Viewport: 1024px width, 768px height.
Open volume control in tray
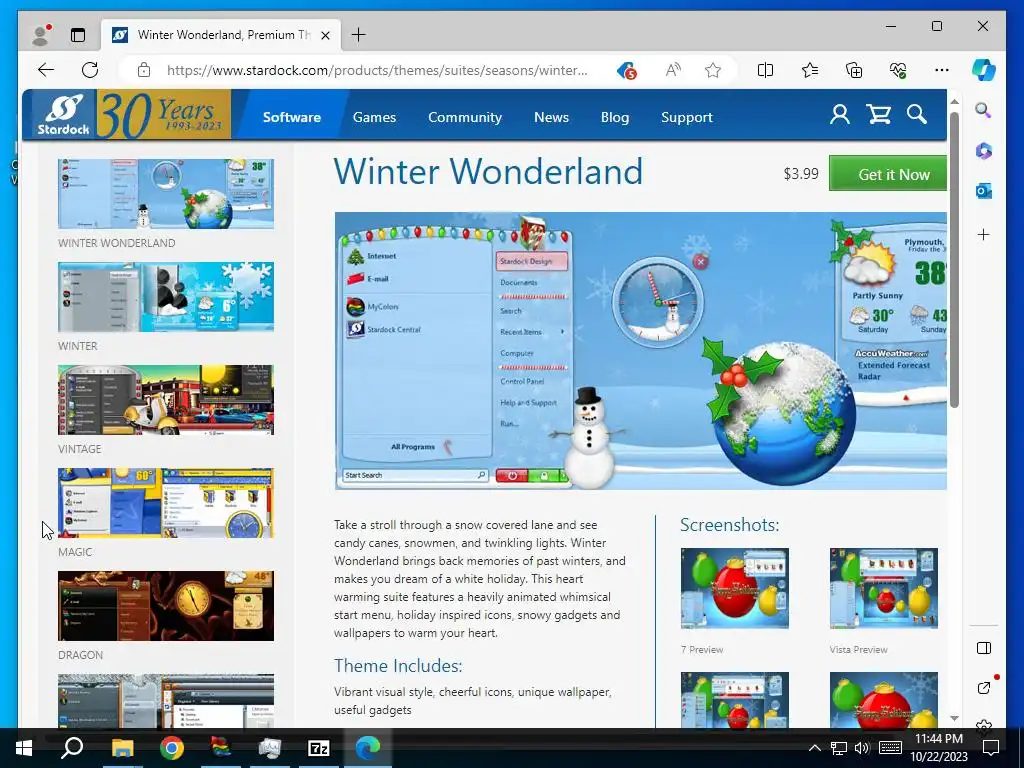click(862, 748)
